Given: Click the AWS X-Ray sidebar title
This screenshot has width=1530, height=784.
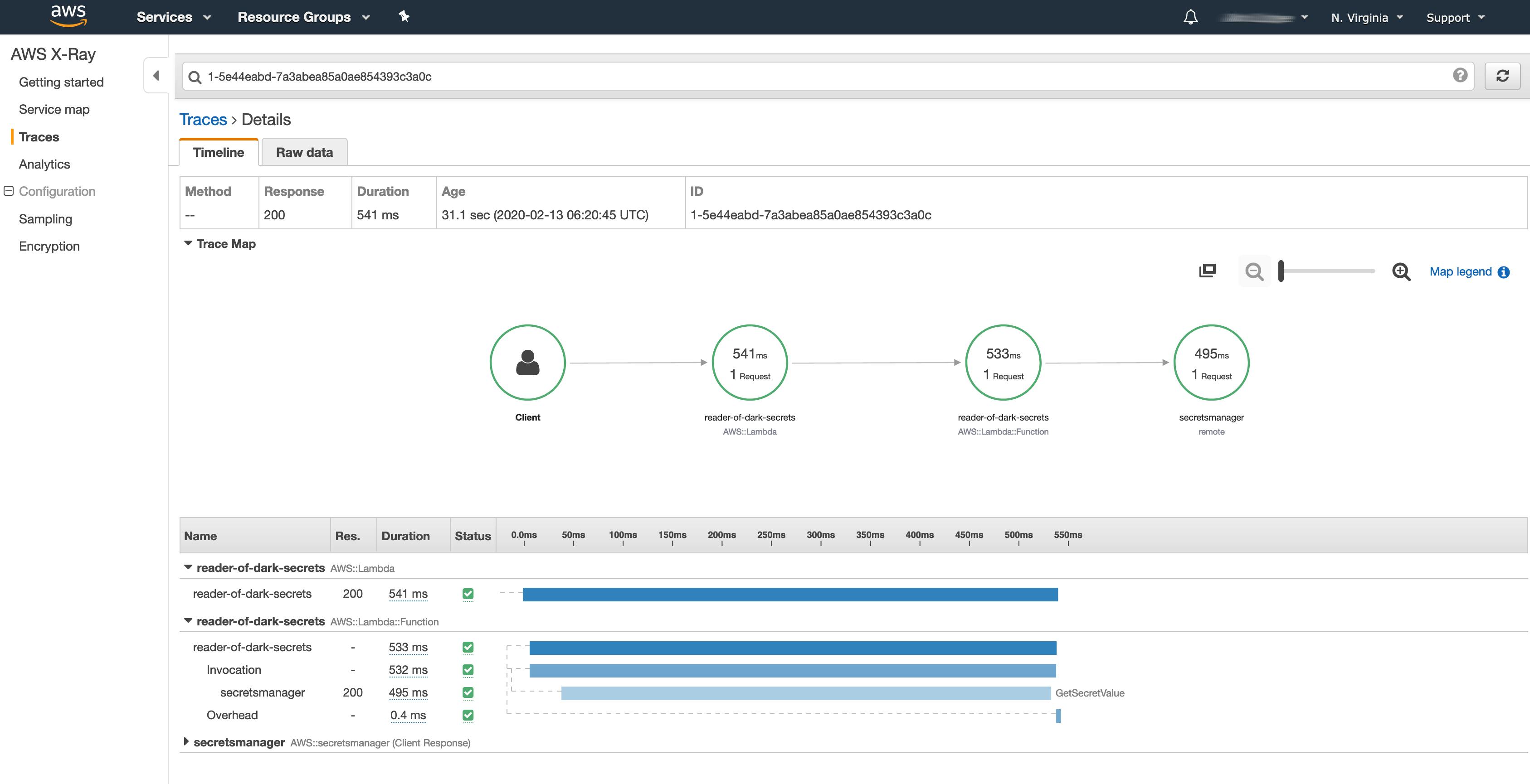Looking at the screenshot, I should tap(53, 54).
